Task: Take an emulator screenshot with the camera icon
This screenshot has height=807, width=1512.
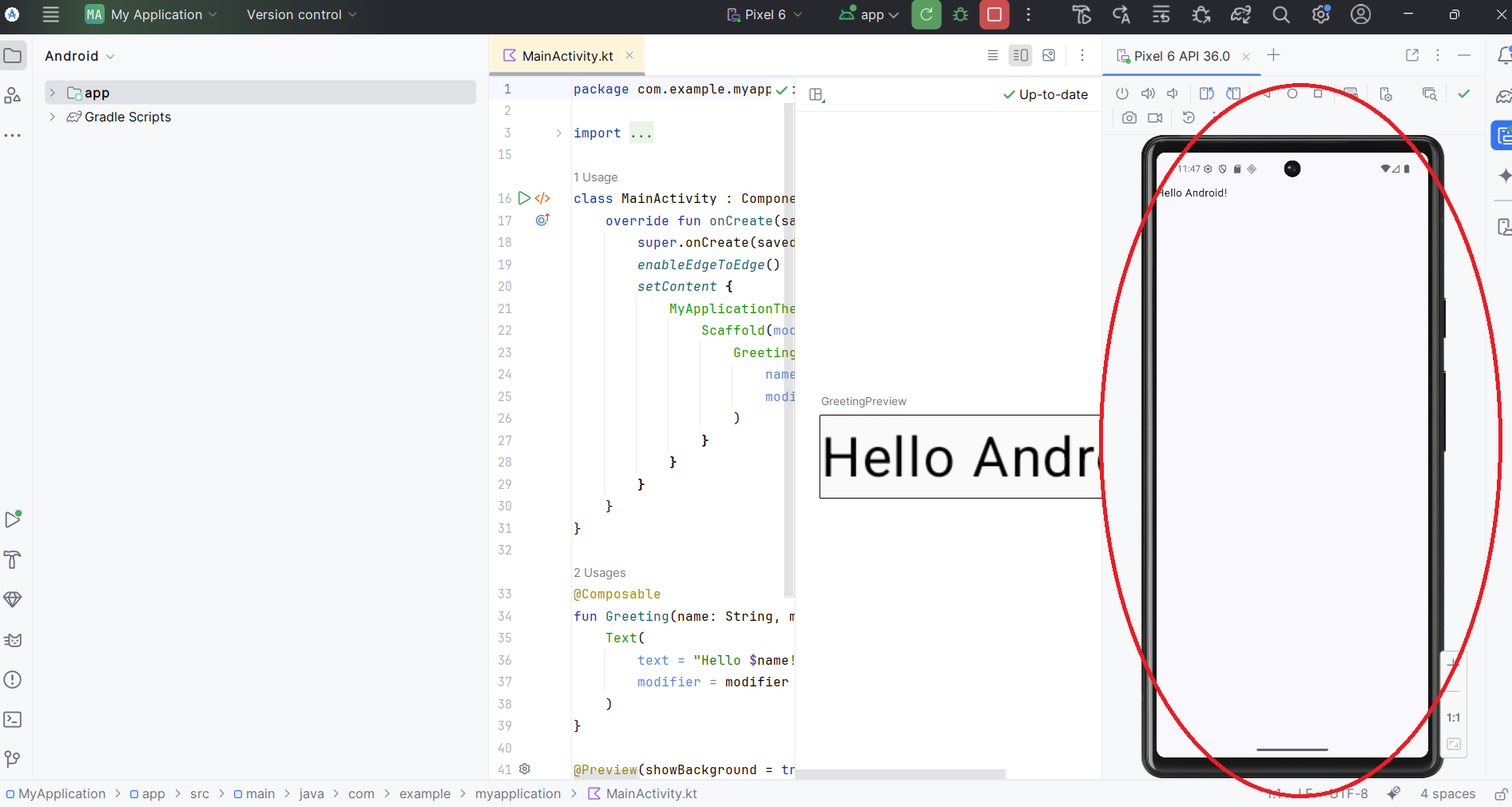Action: [x=1129, y=117]
